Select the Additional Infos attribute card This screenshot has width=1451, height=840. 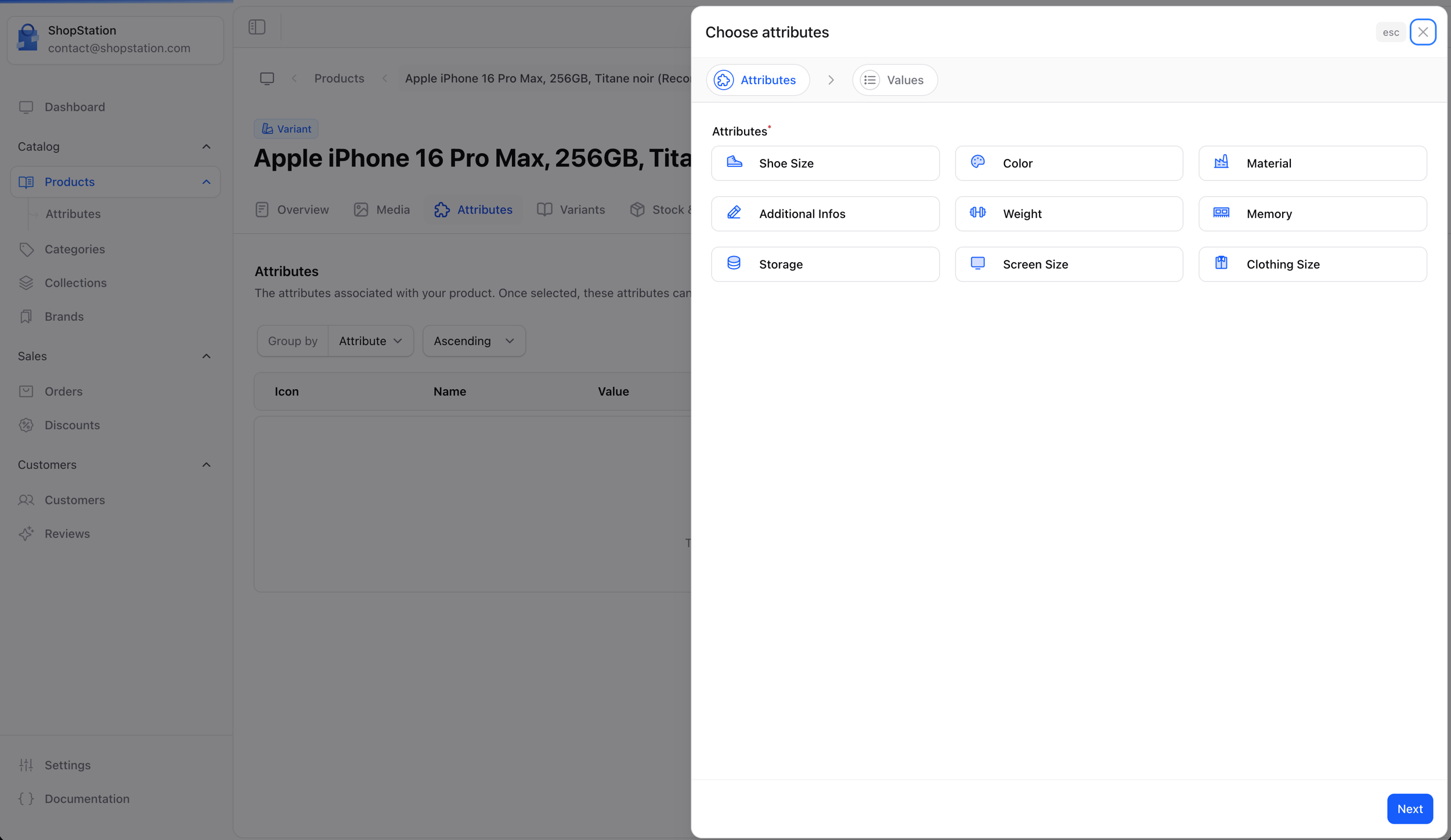click(825, 213)
